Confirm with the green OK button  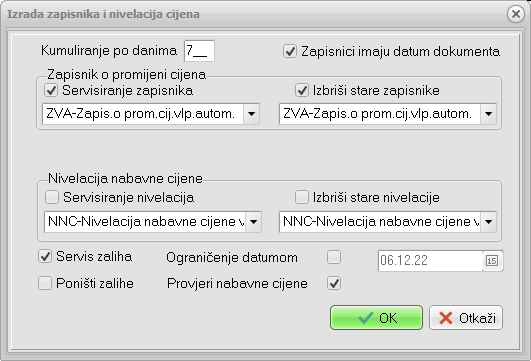[377, 318]
